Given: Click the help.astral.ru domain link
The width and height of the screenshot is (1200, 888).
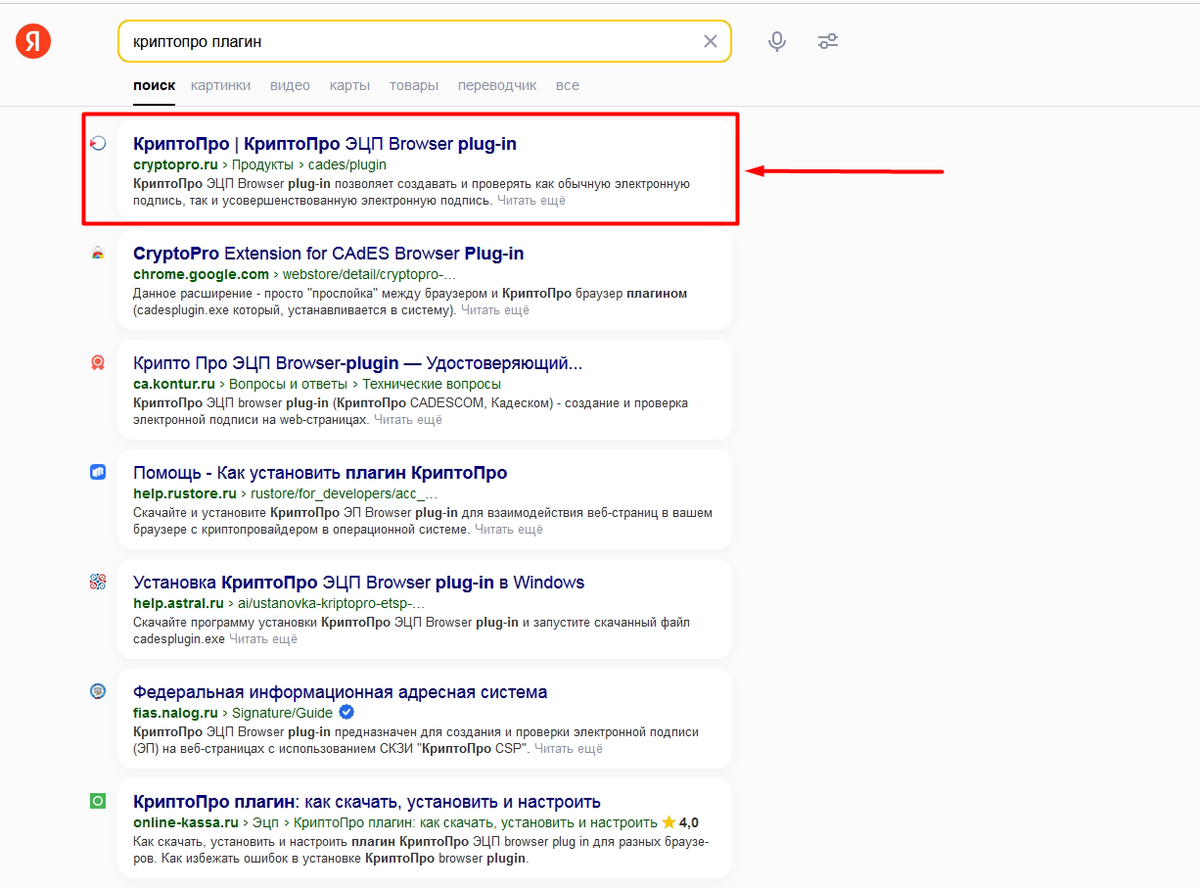Looking at the screenshot, I should pos(178,603).
